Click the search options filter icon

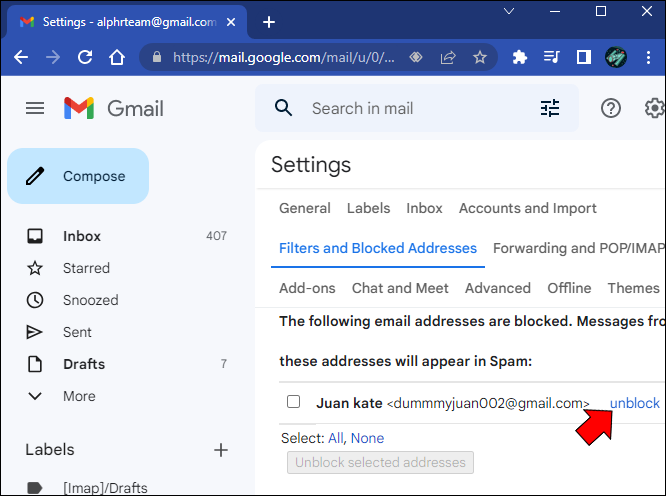pos(550,108)
